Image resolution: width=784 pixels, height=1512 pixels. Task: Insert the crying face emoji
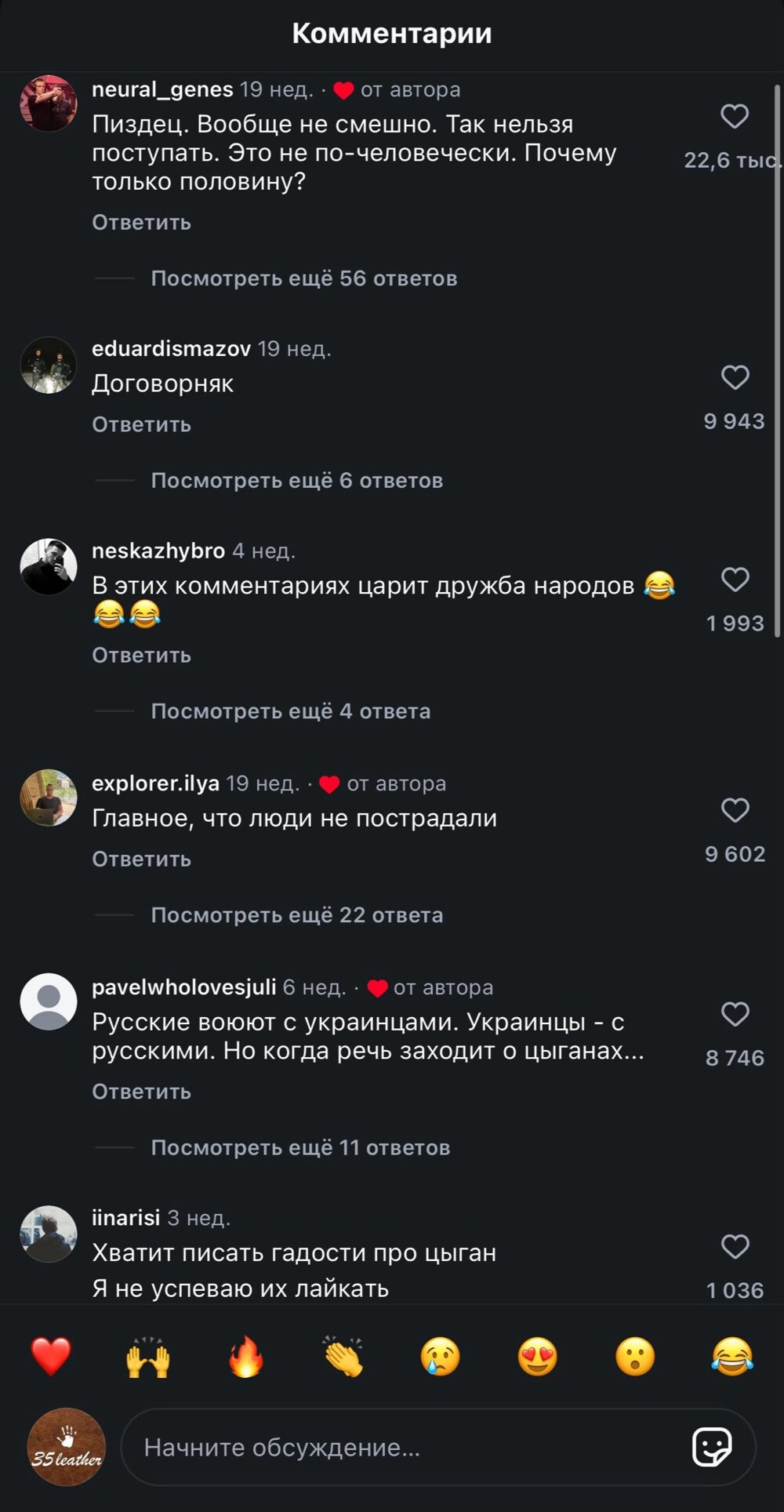(x=441, y=1357)
